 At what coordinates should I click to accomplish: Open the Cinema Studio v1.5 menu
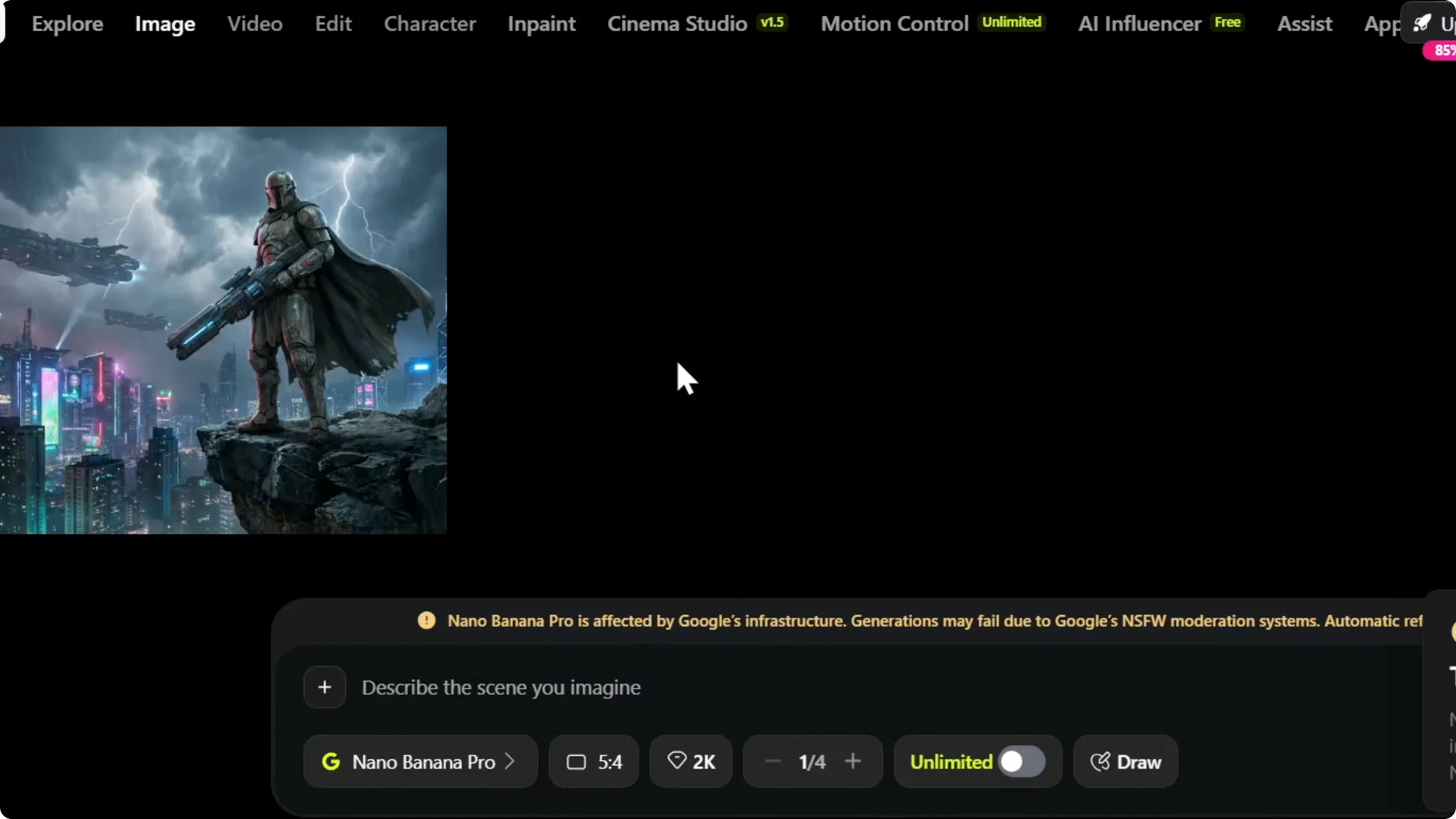coord(678,24)
